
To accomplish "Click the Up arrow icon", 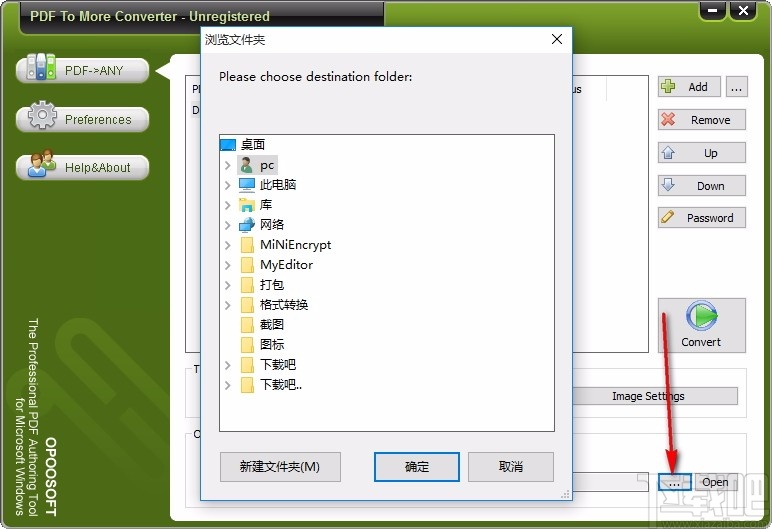I will (668, 152).
